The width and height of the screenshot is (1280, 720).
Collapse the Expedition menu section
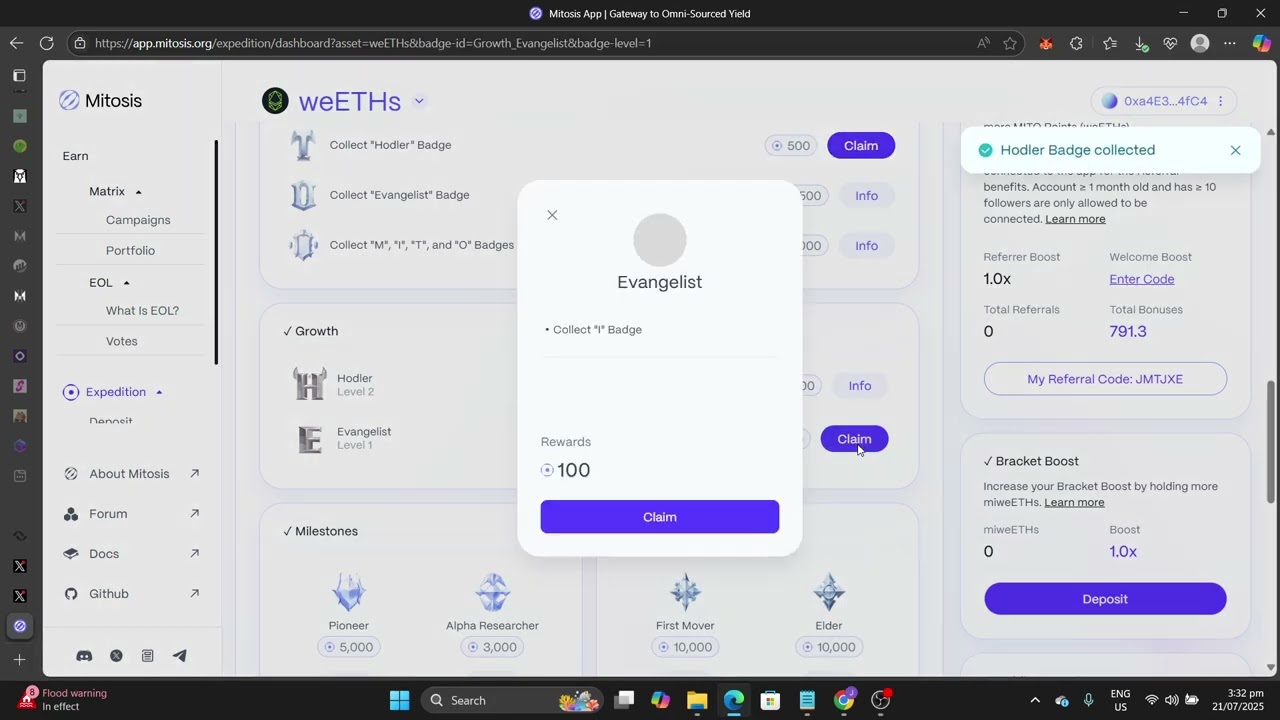(159, 392)
